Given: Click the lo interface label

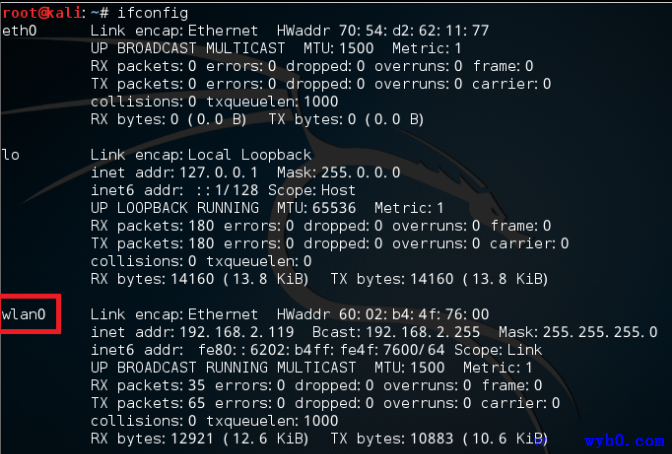Looking at the screenshot, I should 11,155.
